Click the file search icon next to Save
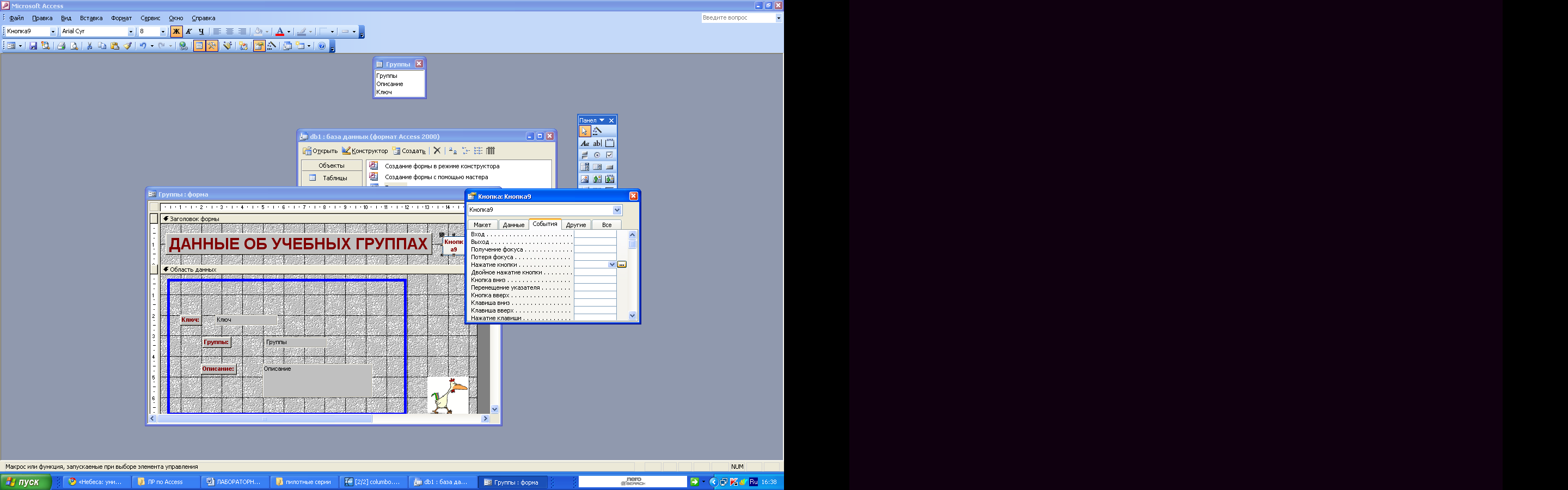 46,46
